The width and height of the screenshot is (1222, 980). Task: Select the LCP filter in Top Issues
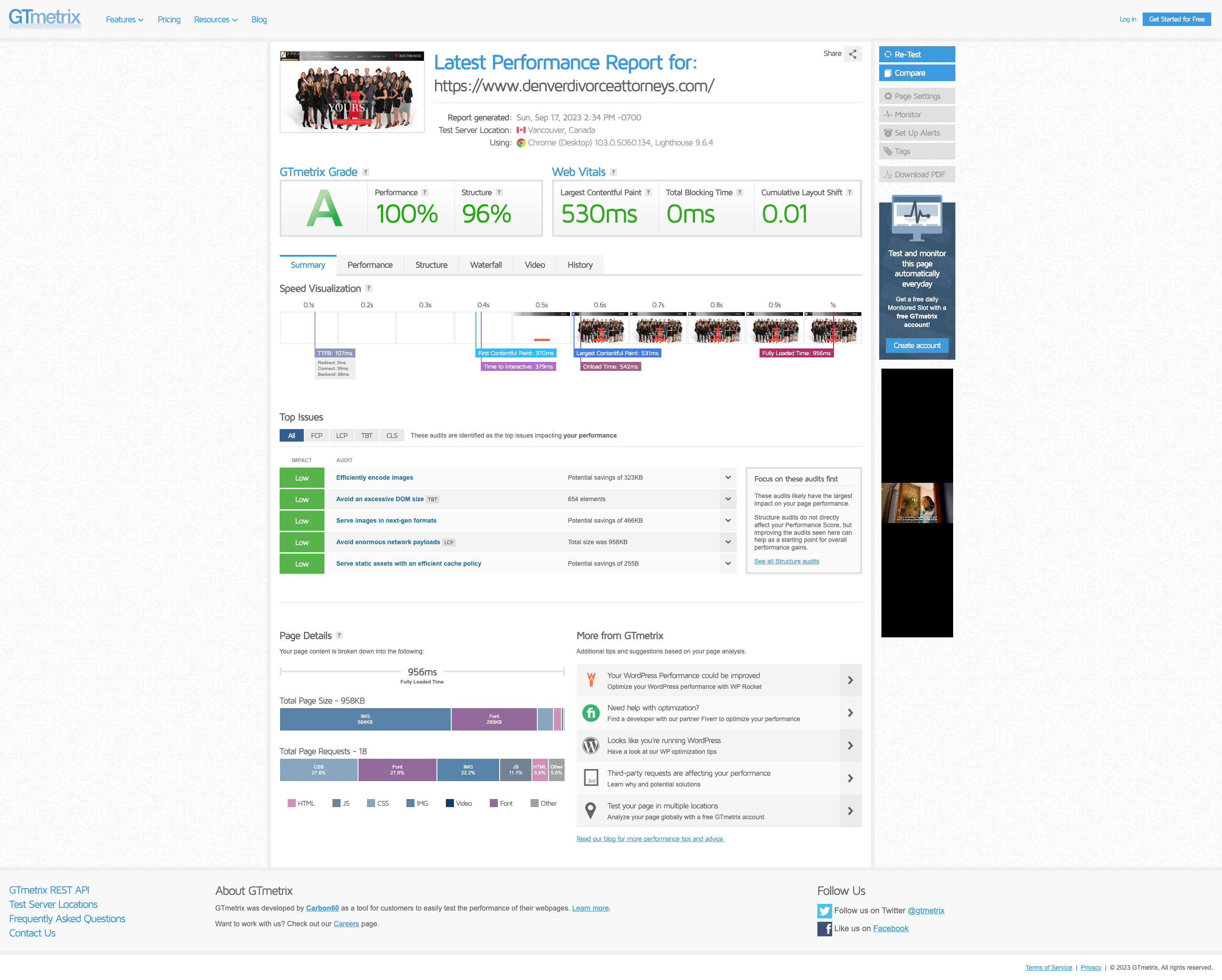[341, 436]
